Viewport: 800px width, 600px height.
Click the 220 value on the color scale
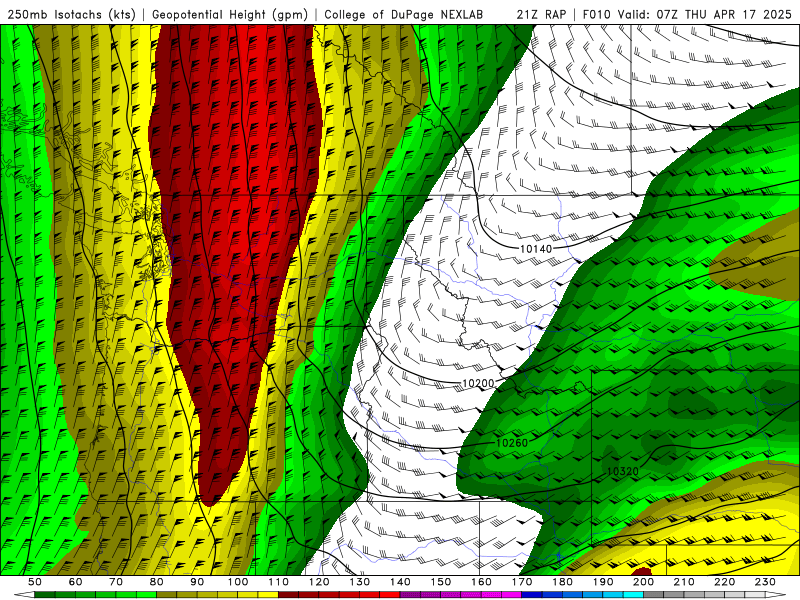pyautogui.click(x=724, y=582)
